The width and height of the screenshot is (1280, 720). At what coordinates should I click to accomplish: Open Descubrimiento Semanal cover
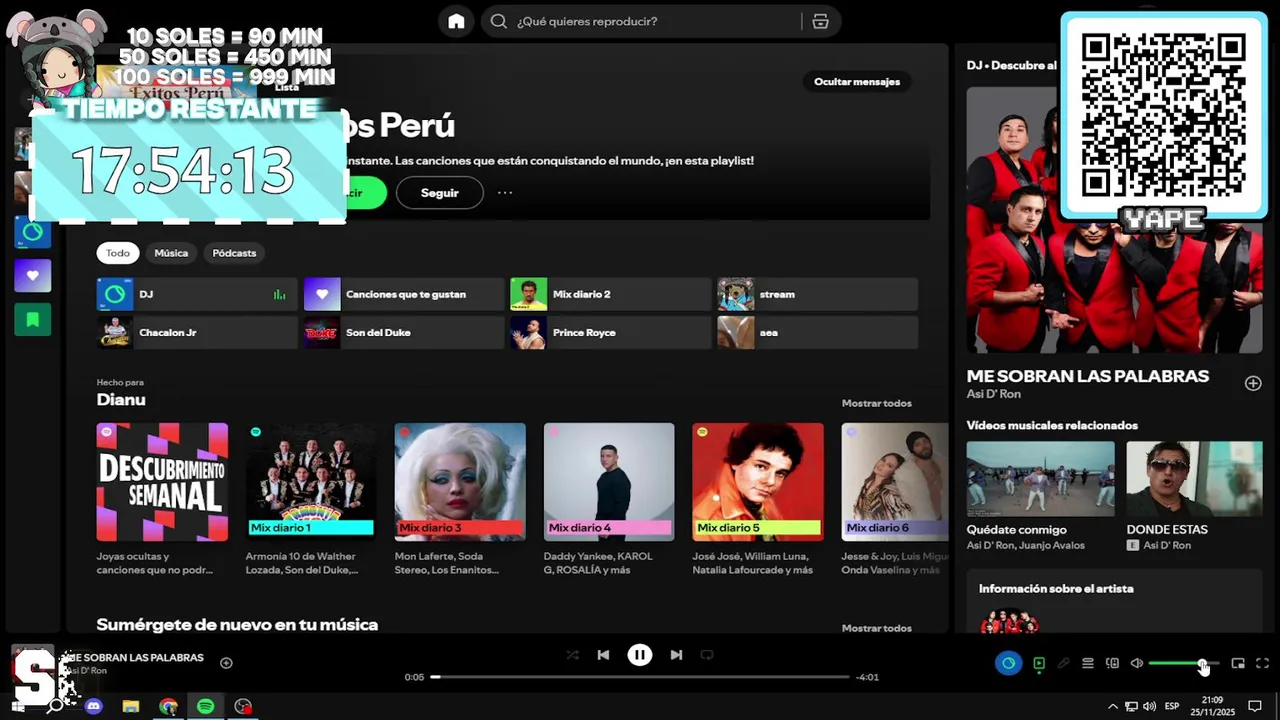tap(162, 482)
